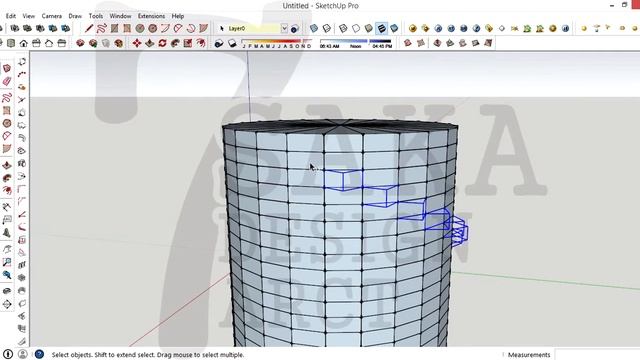Select the 3 Point Arc tool
Image resolution: width=640 pixels, height=360 pixels.
coord(191,29)
